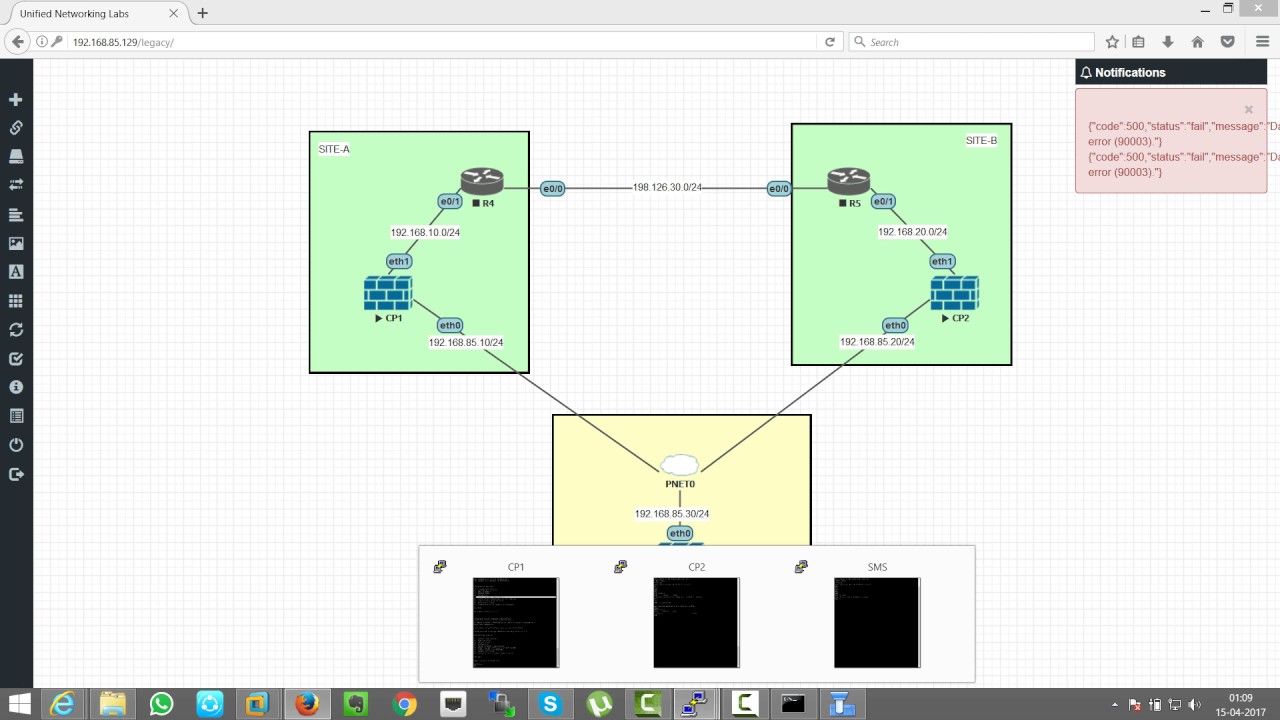Open Internet Explorer from the taskbar
The image size is (1280, 720).
pos(62,704)
